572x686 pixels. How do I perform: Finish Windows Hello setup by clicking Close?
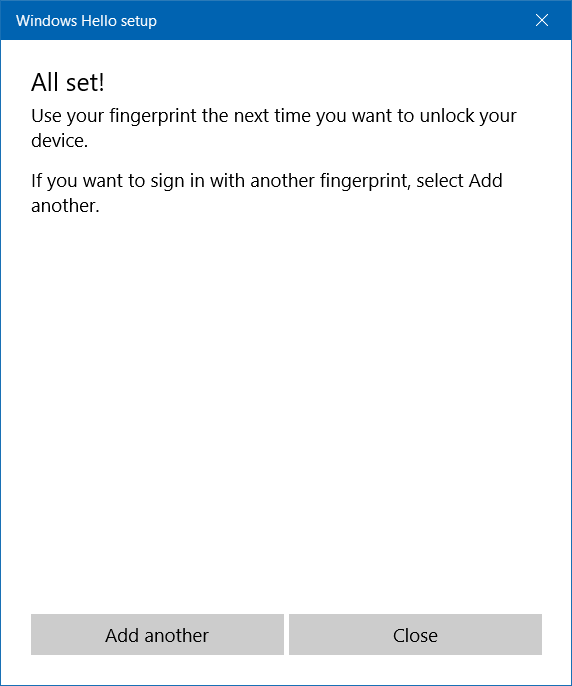(x=415, y=634)
